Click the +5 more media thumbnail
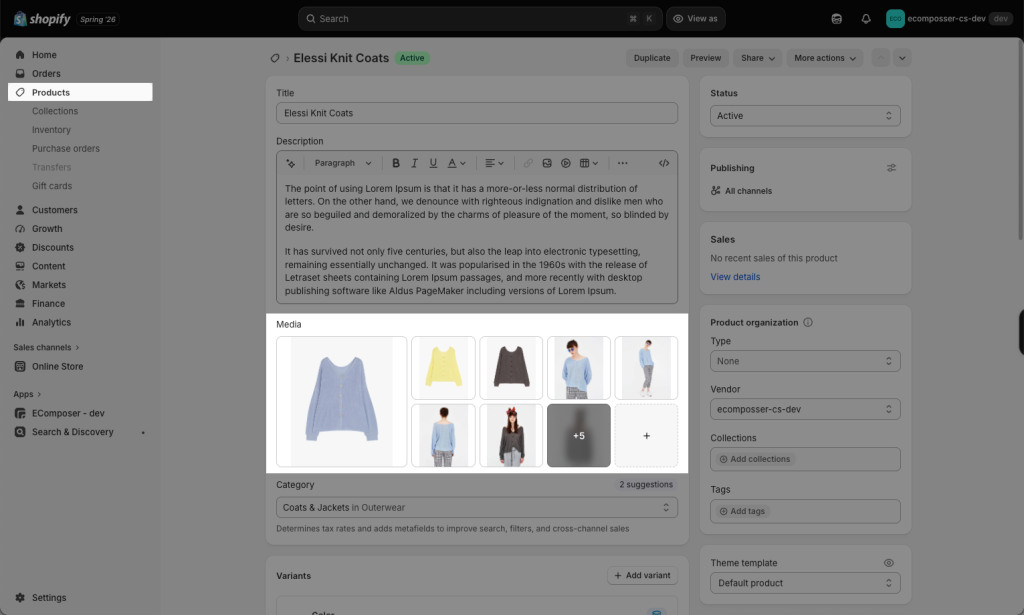Screen dimensions: 1024x615 [579, 435]
